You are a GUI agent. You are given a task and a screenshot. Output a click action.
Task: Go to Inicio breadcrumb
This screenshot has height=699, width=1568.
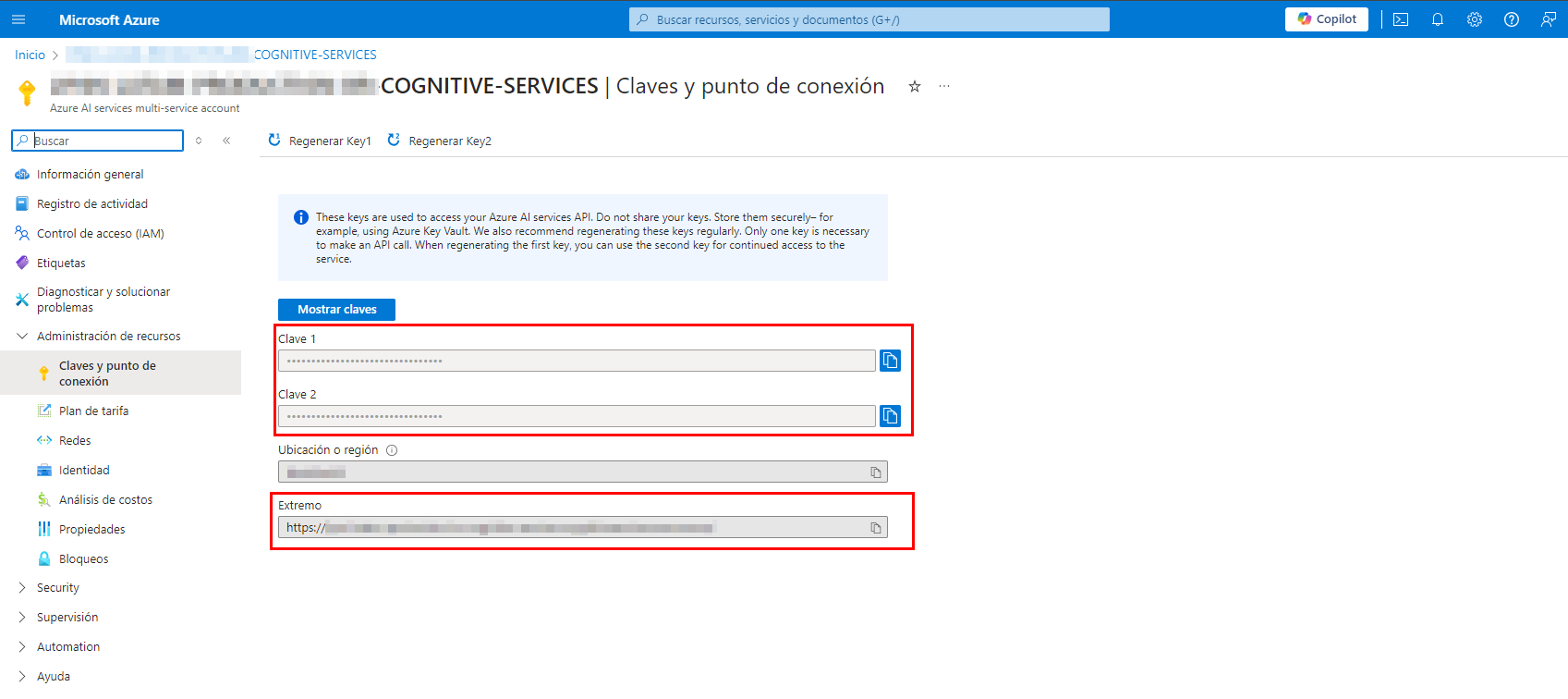click(x=30, y=55)
